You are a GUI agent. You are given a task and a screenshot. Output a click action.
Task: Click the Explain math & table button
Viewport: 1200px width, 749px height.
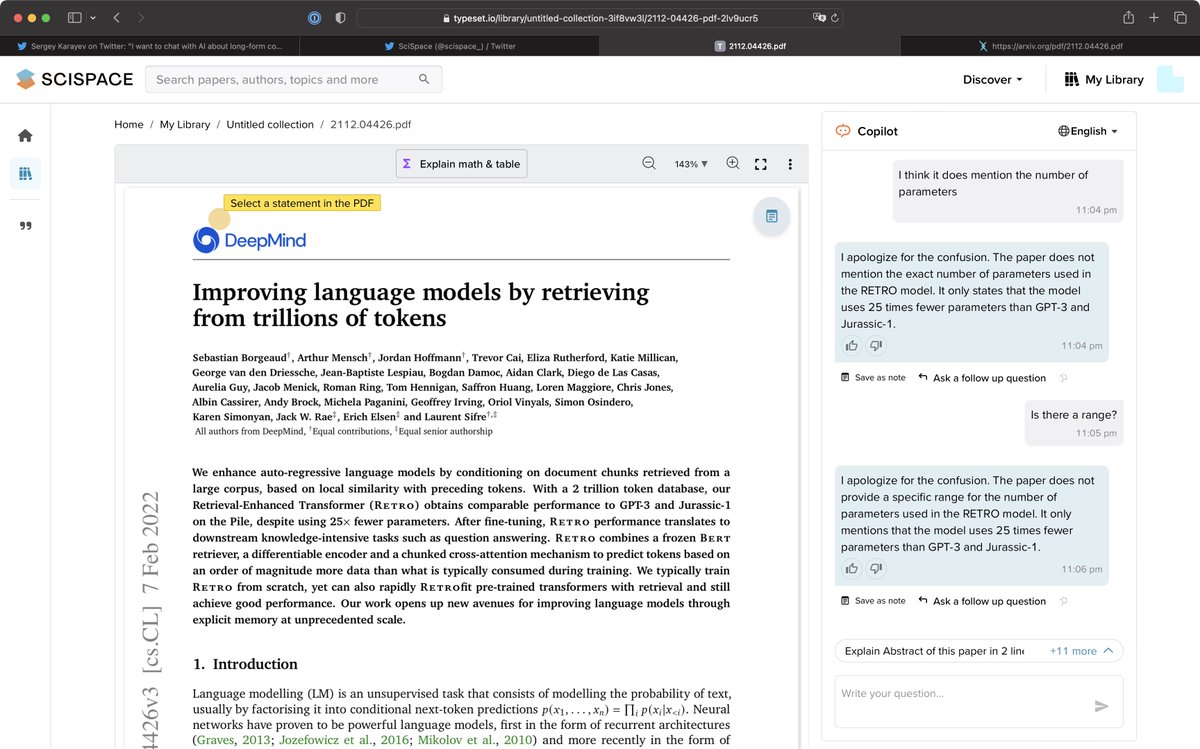click(461, 164)
